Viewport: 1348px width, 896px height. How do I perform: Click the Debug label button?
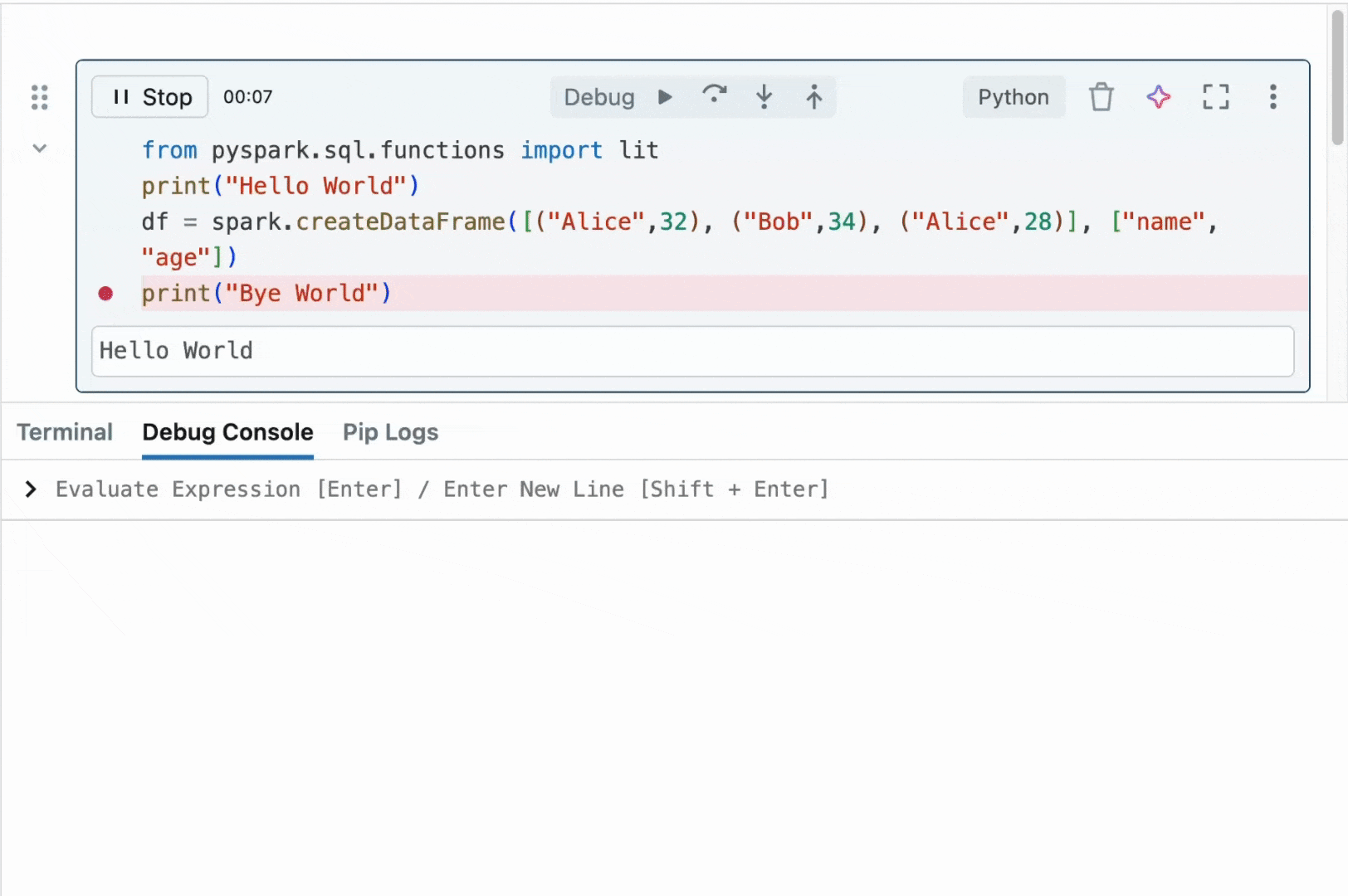click(598, 97)
